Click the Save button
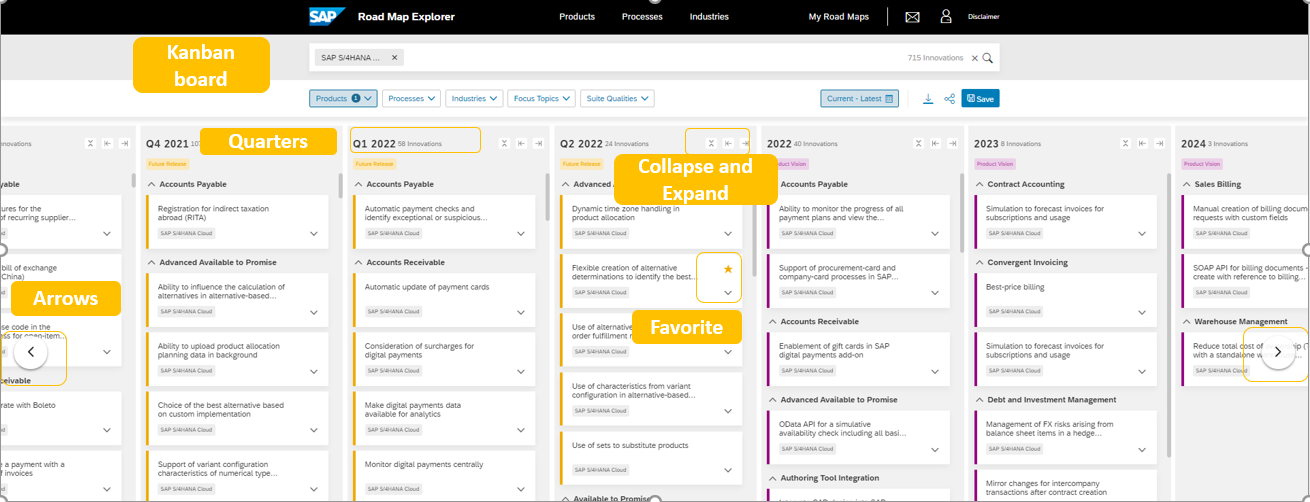Image resolution: width=1310 pixels, height=502 pixels. tap(980, 98)
